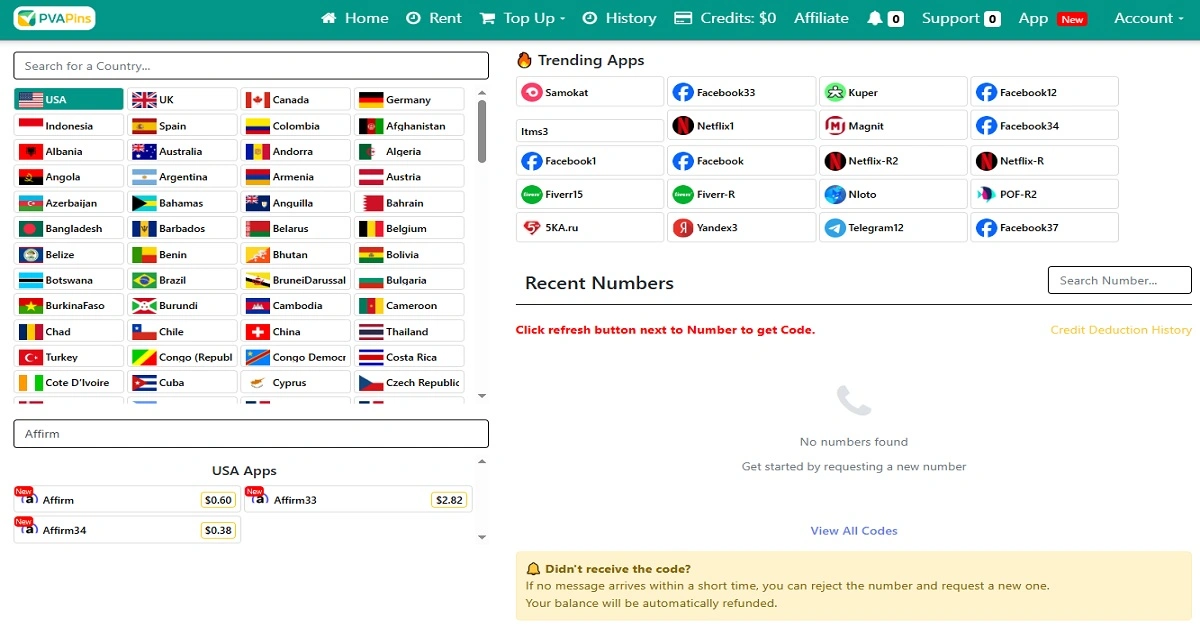Select China country entry
Viewport: 1200px width, 630px height.
pos(296,331)
